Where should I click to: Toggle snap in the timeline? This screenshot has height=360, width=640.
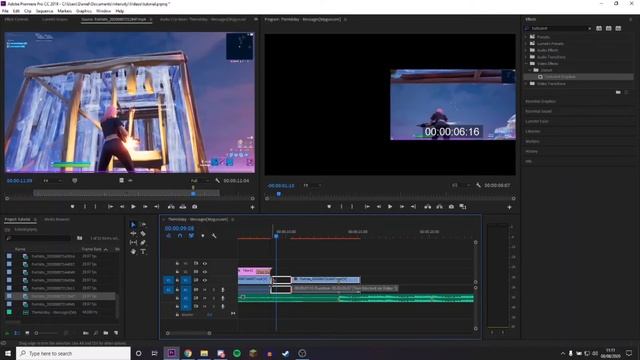click(180, 236)
